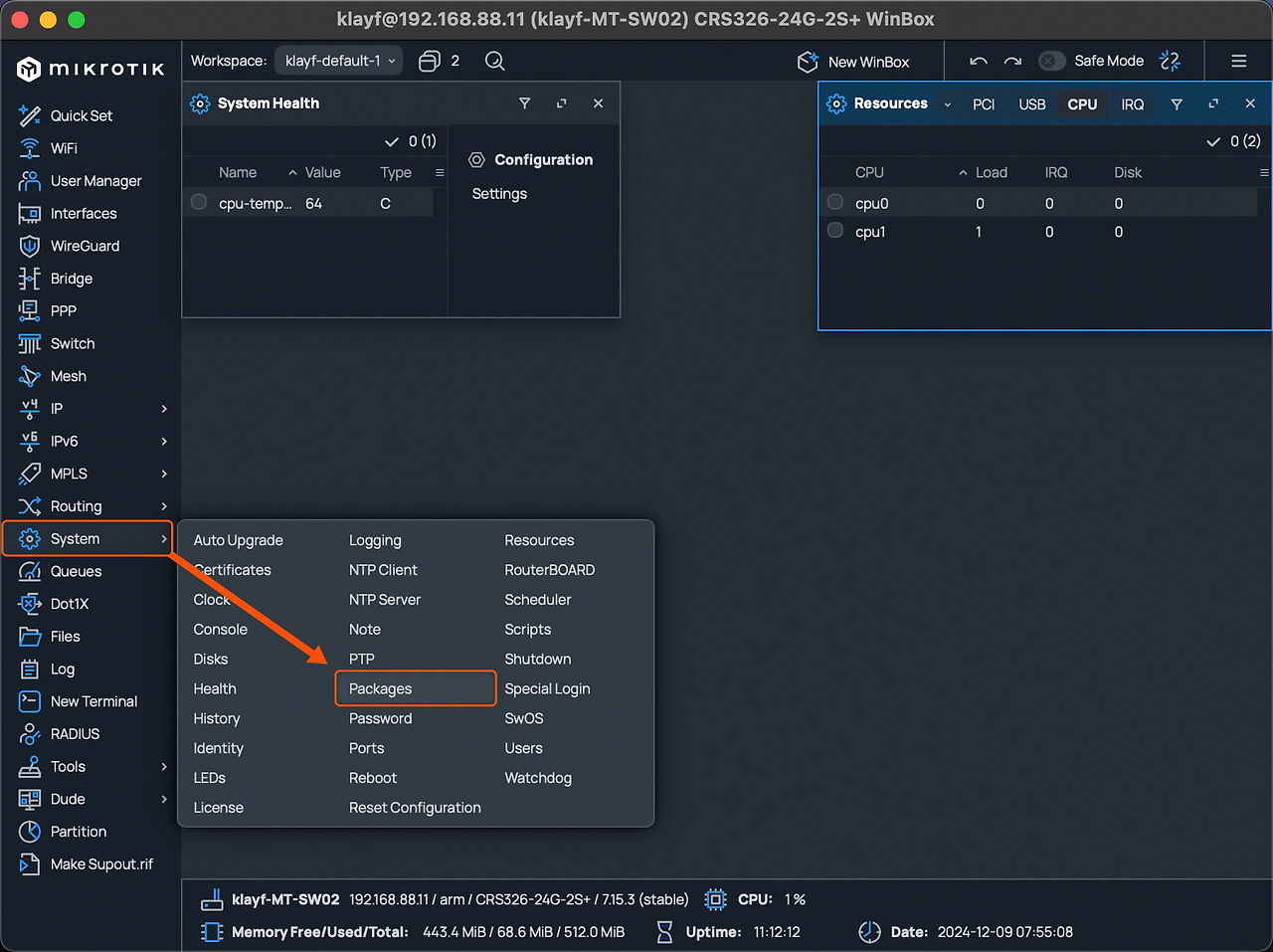Open WireGuard configuration from sidebar
Viewport: 1273px width, 952px height.
(85, 246)
